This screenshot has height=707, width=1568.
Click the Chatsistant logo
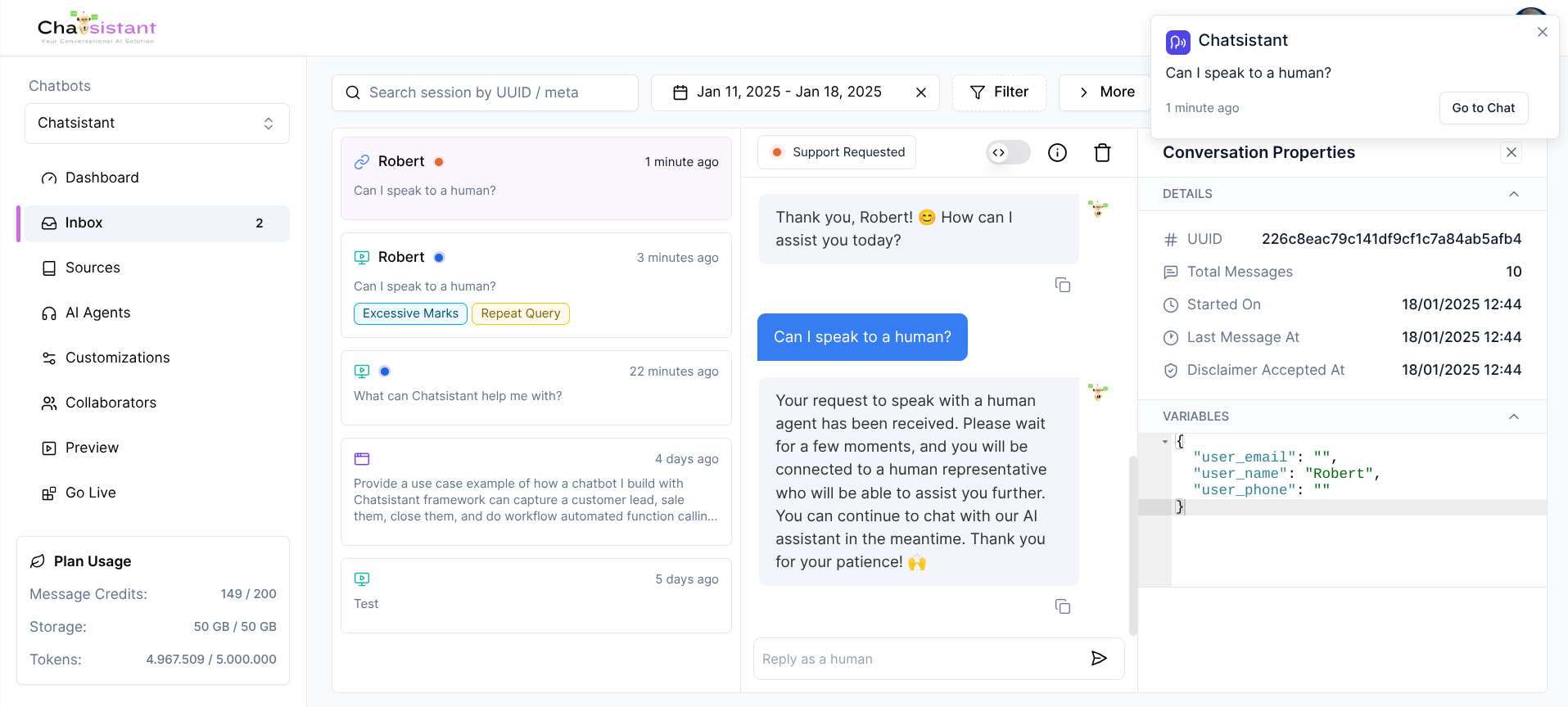pyautogui.click(x=97, y=28)
